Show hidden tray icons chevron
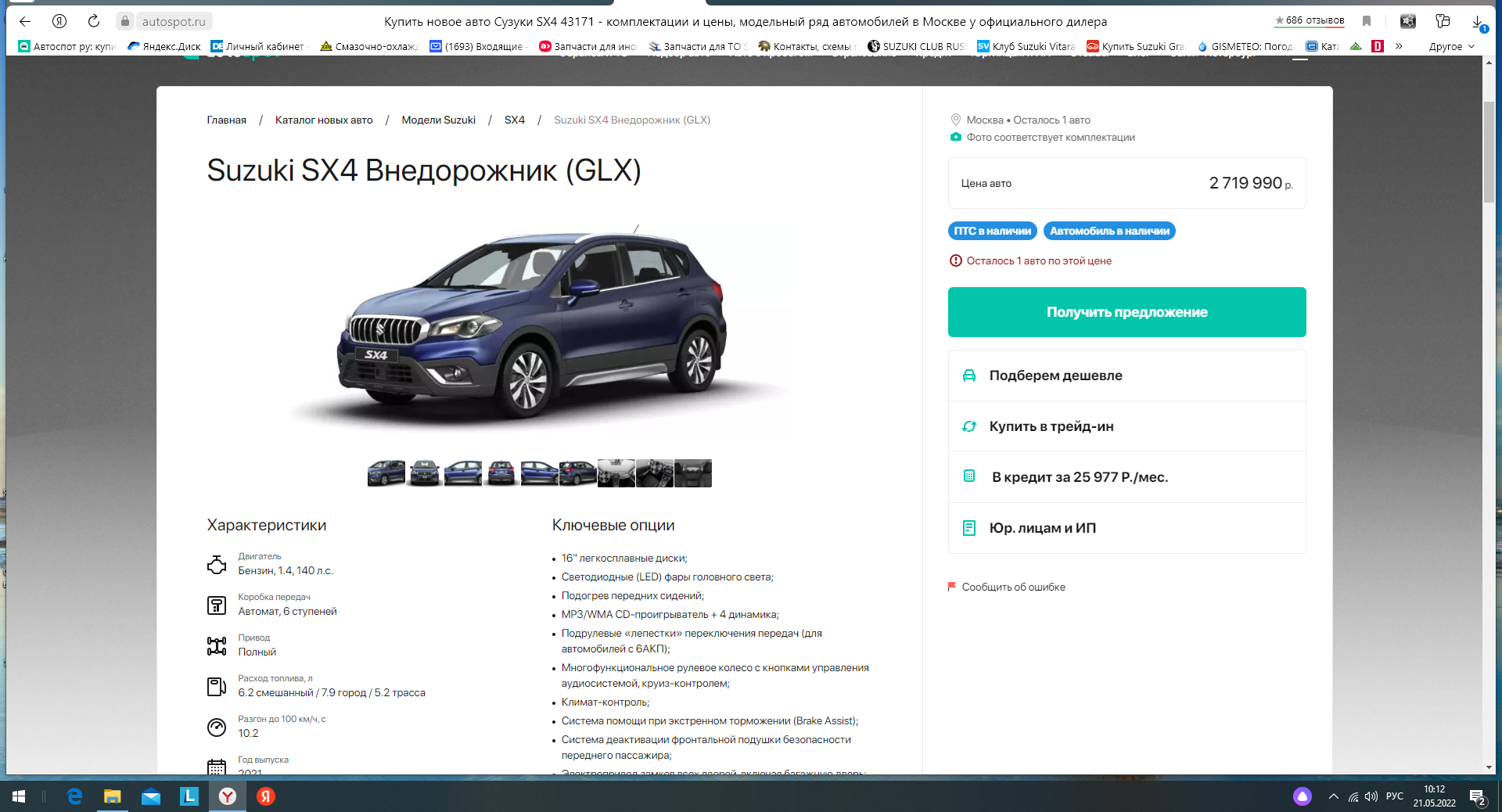Screen dimensions: 1502x812 tap(1333, 796)
